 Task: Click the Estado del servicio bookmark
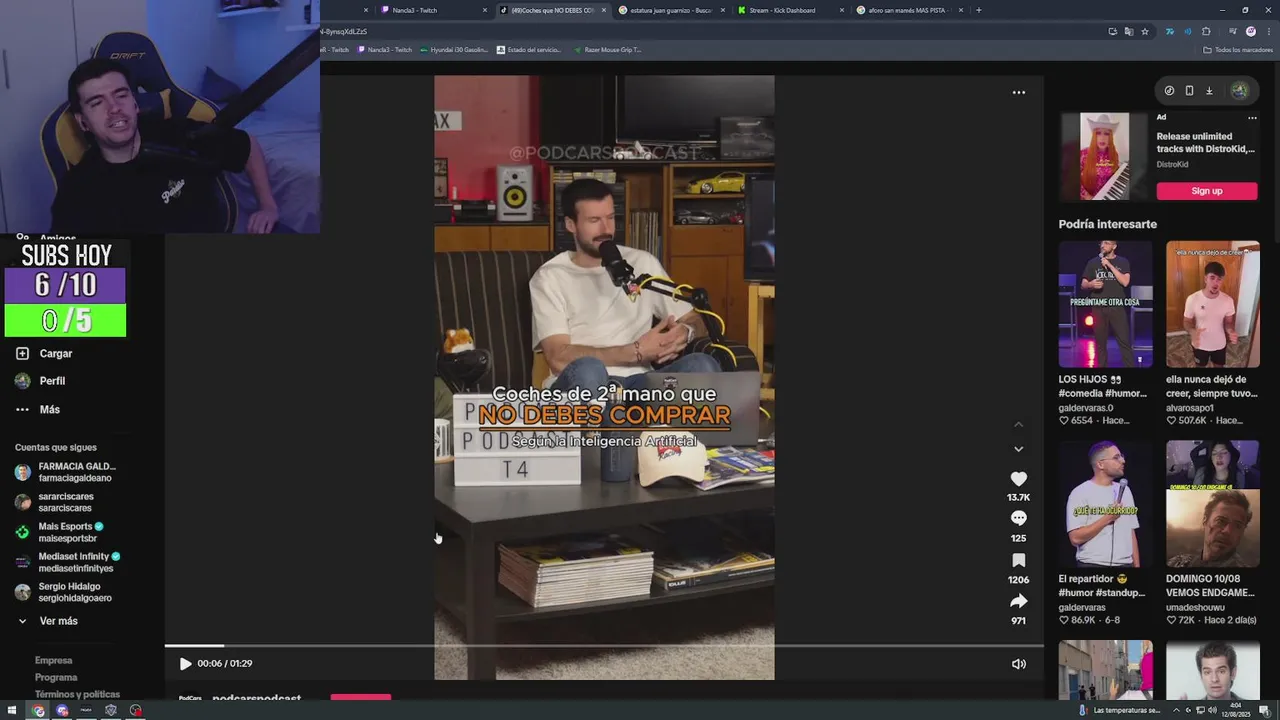pyautogui.click(x=529, y=50)
